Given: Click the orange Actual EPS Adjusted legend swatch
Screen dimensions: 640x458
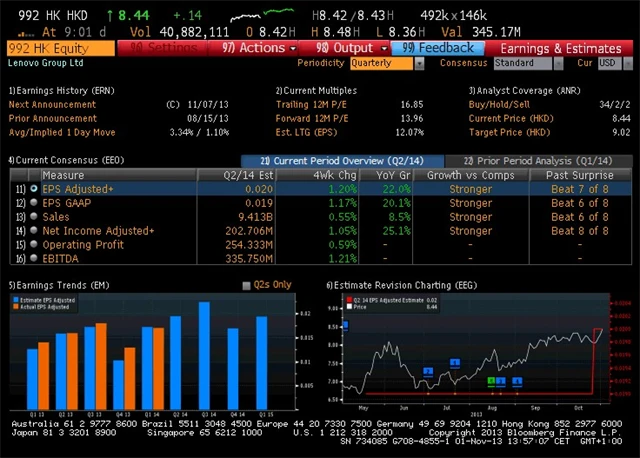Looking at the screenshot, I should point(16,307).
